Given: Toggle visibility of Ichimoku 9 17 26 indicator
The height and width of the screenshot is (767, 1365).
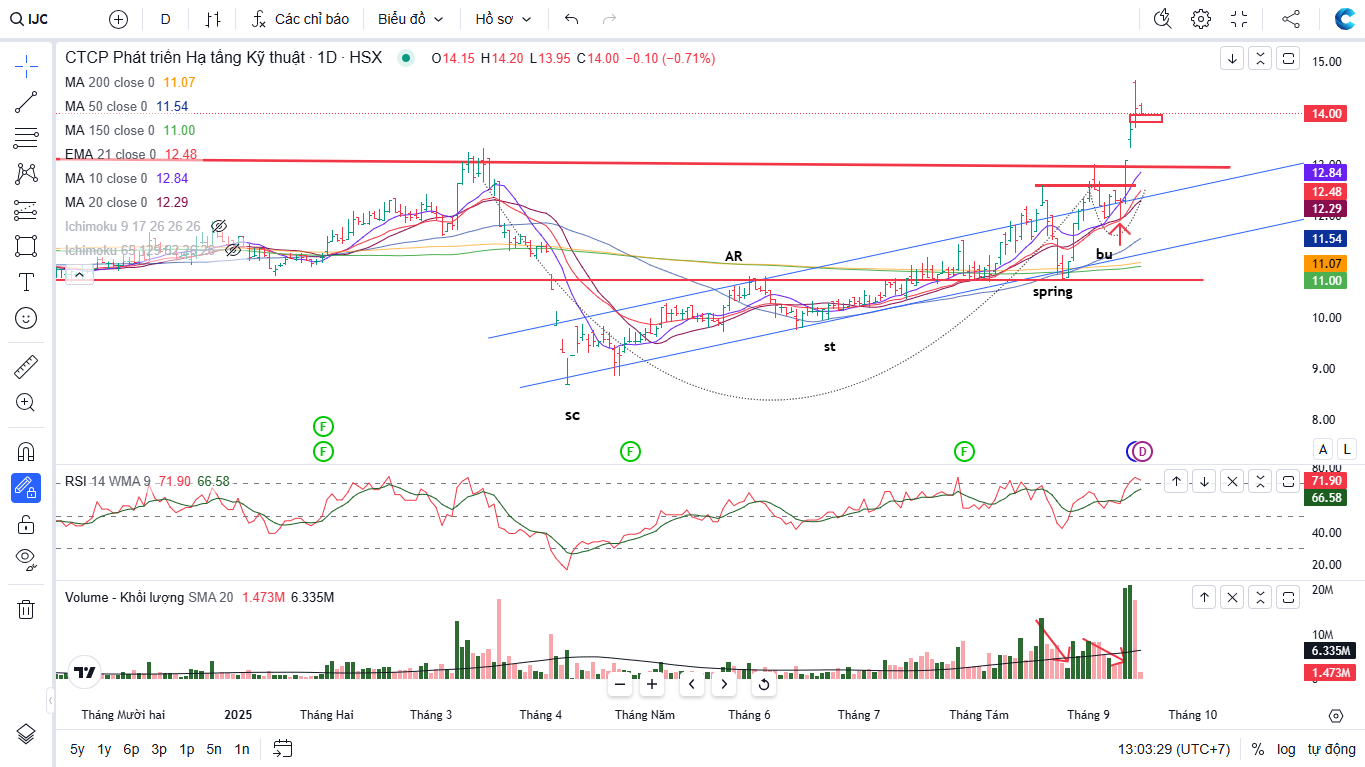Looking at the screenshot, I should click(x=220, y=227).
